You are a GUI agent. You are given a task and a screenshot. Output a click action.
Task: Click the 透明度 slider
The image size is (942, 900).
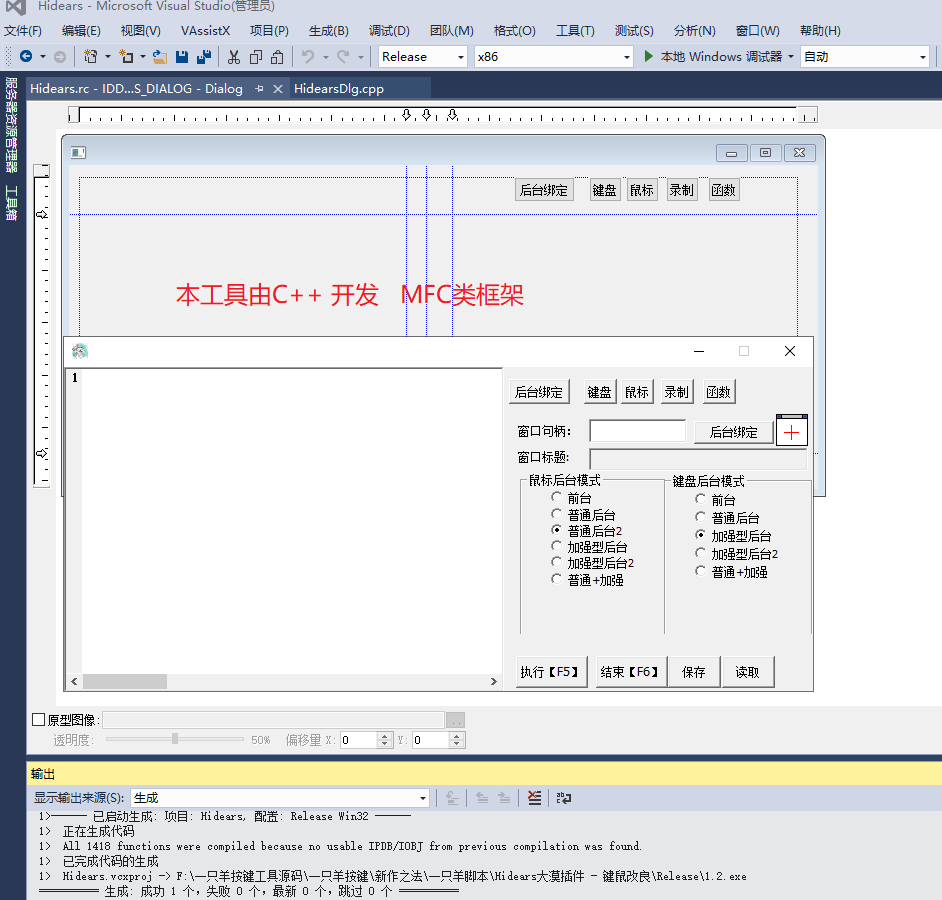(174, 739)
